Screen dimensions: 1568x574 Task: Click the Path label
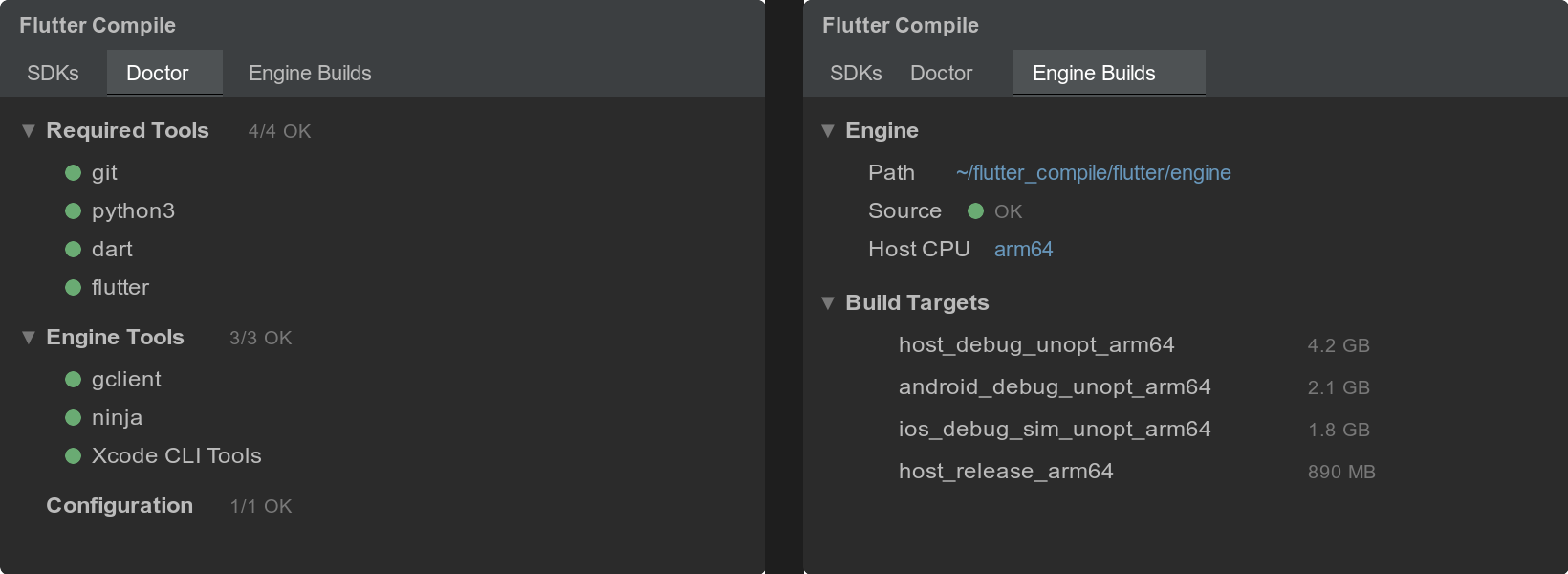(x=891, y=173)
